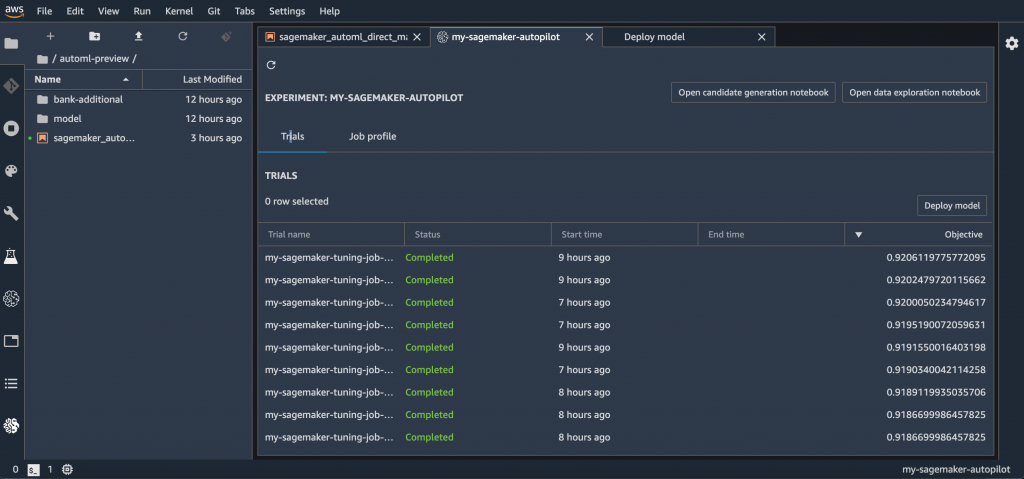
Task: Switch to the Job profile tab
Action: point(372,137)
